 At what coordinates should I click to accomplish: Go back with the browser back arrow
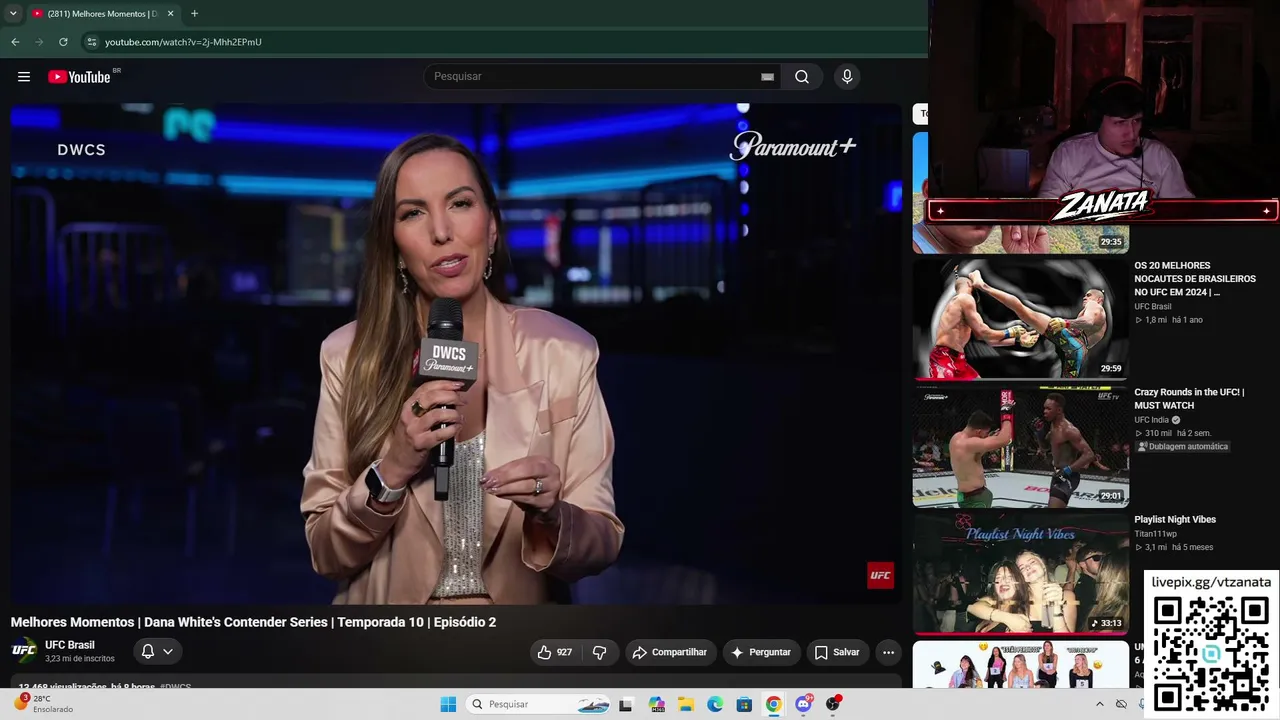pos(15,42)
